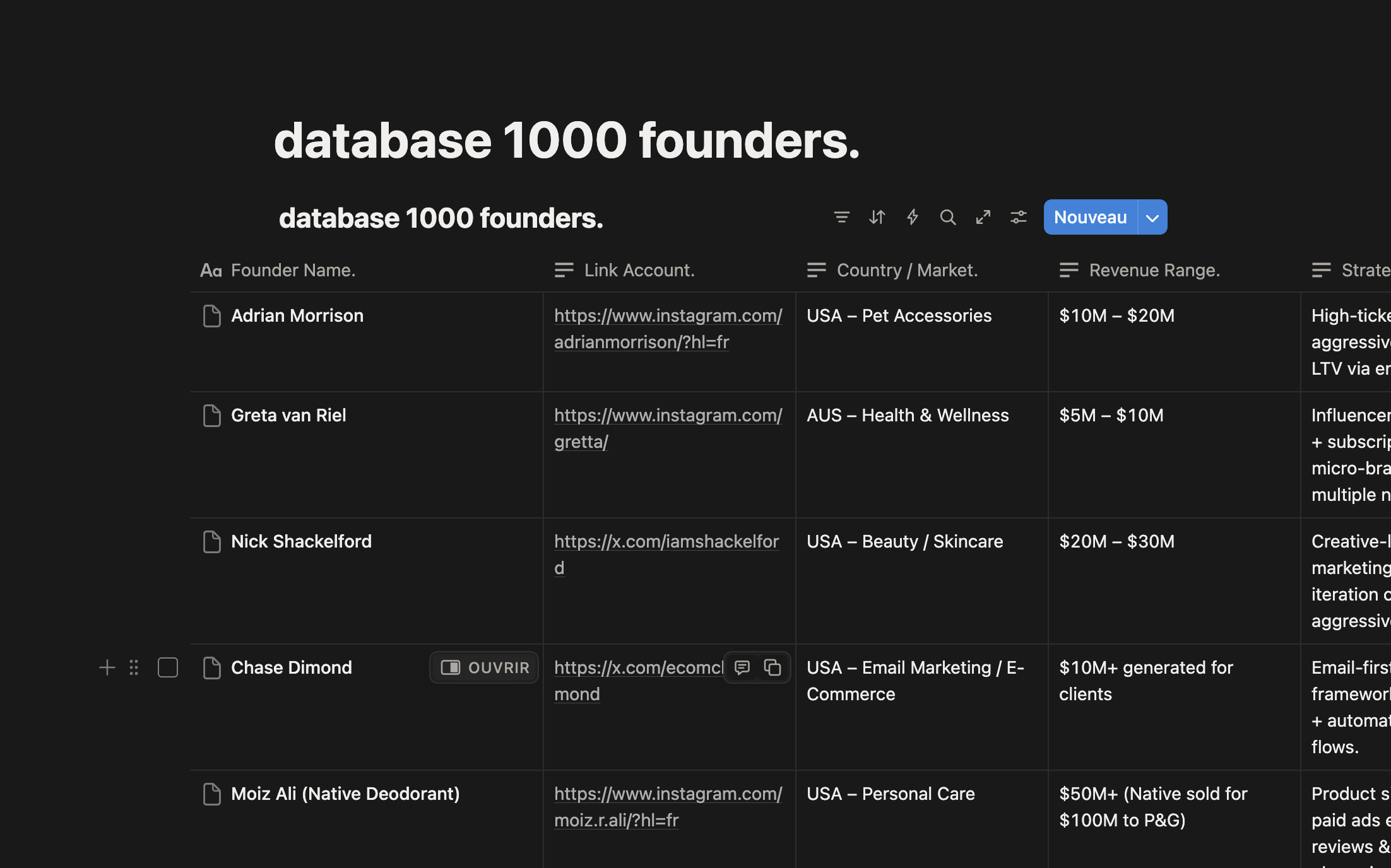Screen dimensions: 1391x868
Task: Add a comment on Chase Dimond's link cell
Action: pos(742,667)
